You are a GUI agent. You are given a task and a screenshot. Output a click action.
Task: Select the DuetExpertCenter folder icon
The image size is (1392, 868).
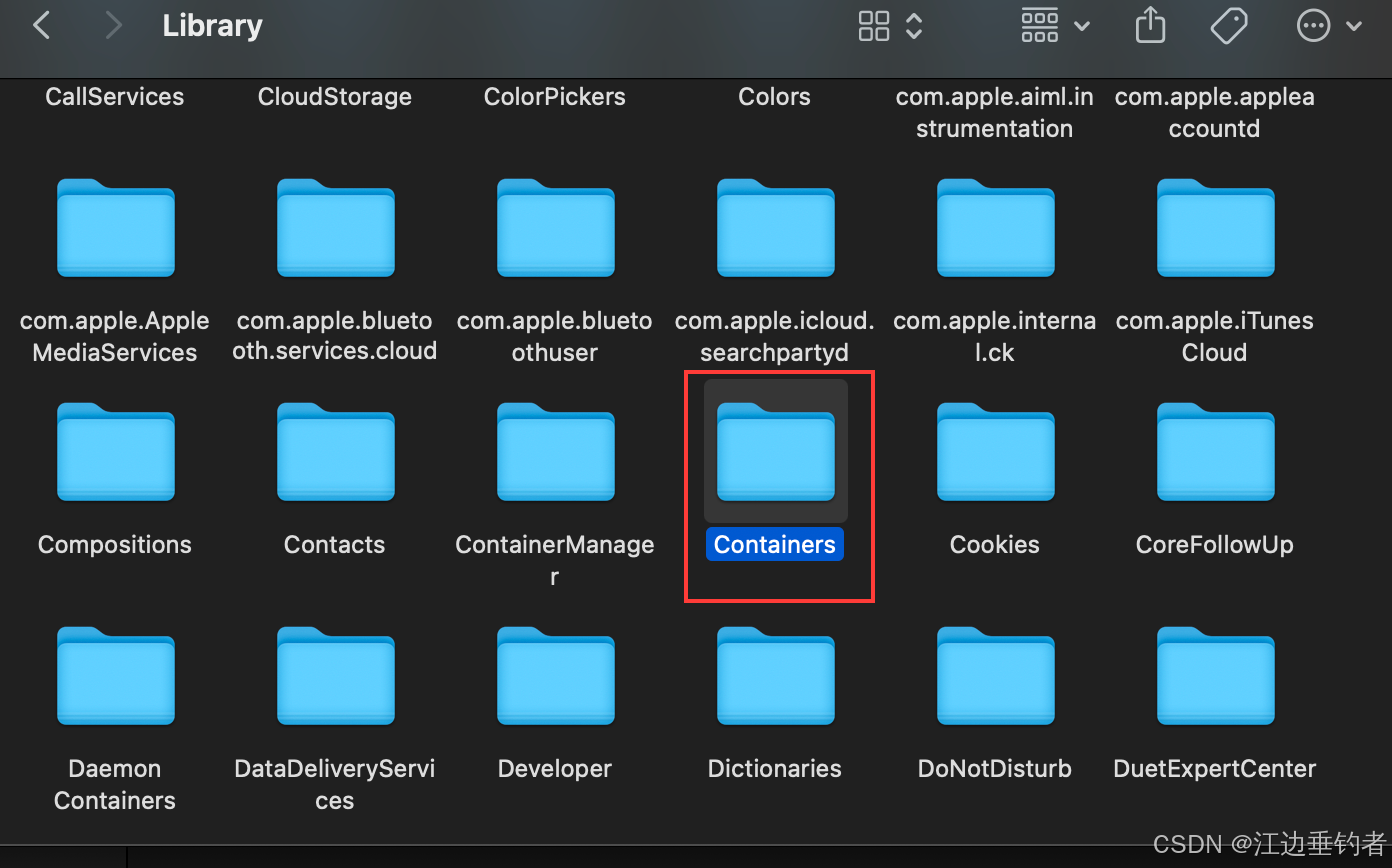(1216, 675)
